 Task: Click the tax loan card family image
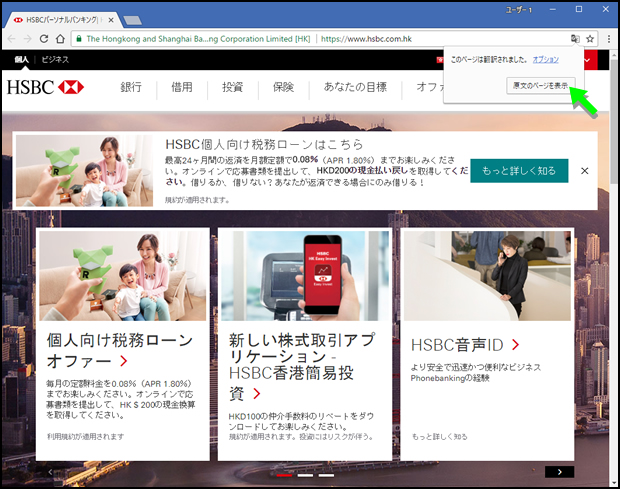[x=123, y=276]
